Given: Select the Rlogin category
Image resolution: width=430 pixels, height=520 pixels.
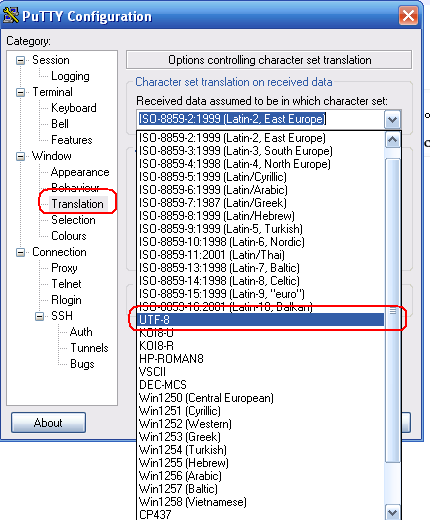Looking at the screenshot, I should [x=66, y=300].
